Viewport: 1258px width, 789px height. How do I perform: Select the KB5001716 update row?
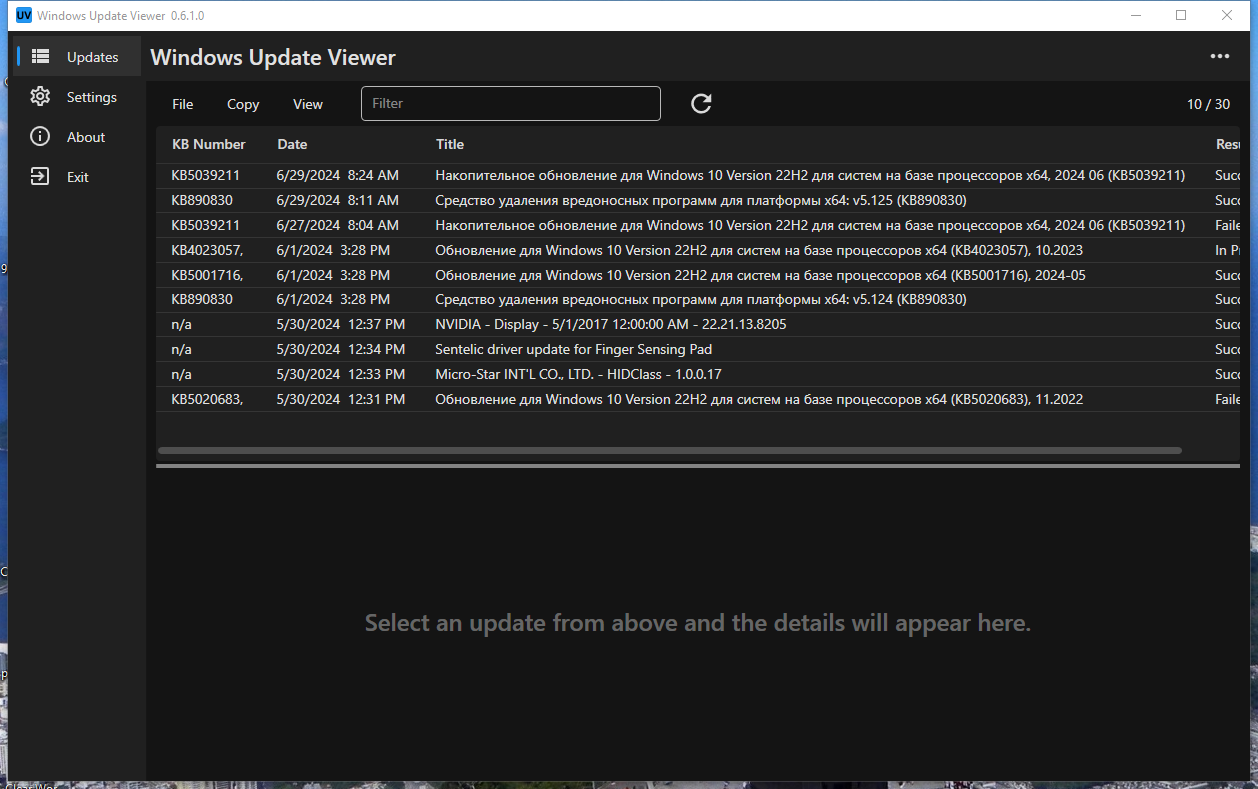698,275
